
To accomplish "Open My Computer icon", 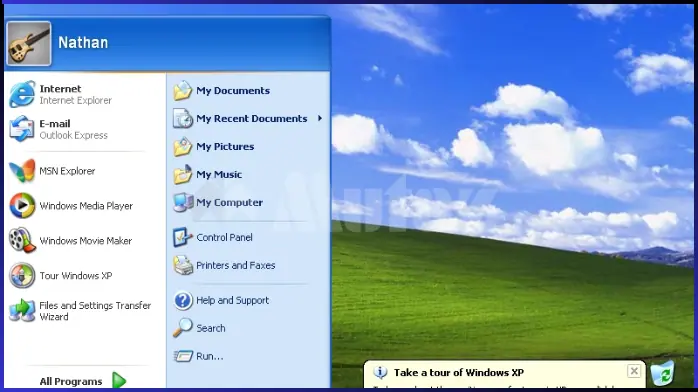I will pos(183,202).
